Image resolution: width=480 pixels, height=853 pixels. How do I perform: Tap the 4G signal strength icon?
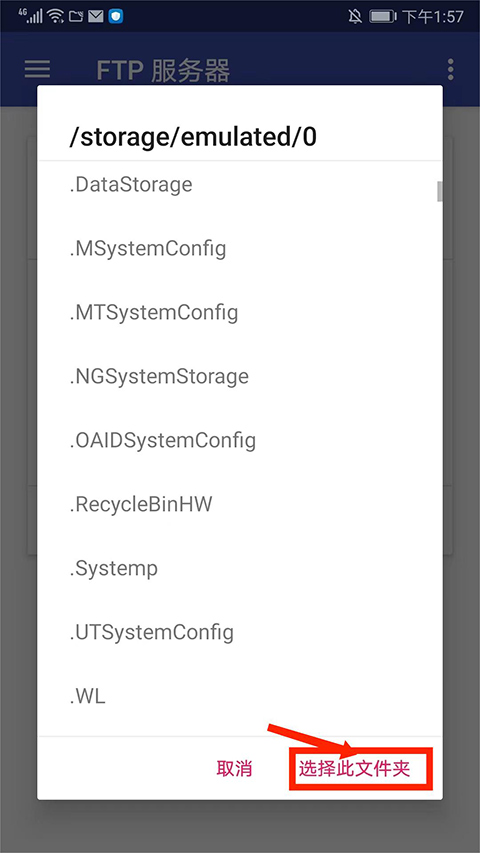coord(30,15)
